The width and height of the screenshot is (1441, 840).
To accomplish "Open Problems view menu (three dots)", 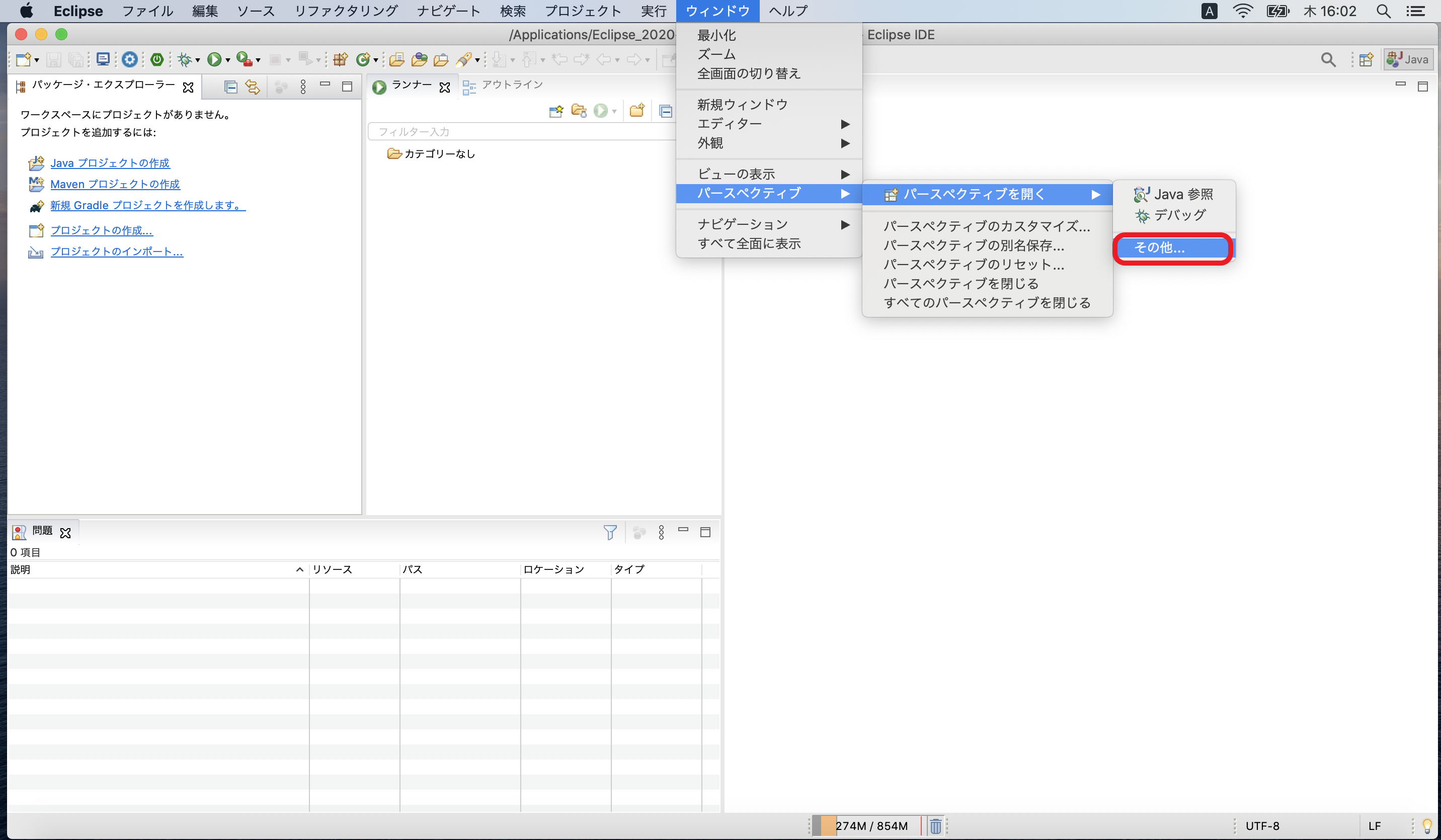I will tap(661, 532).
